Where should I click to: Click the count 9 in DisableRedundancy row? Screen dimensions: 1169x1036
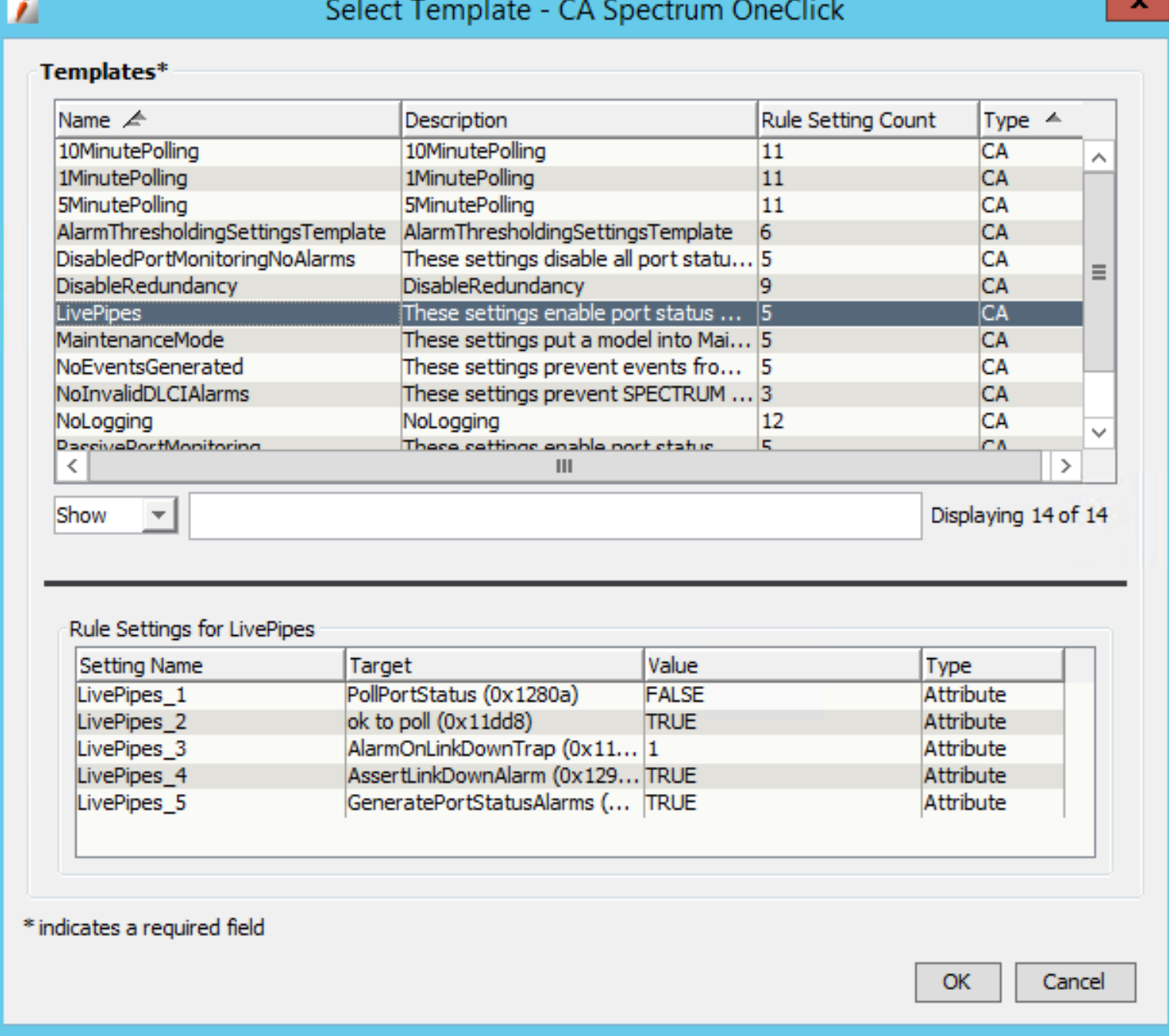[766, 286]
